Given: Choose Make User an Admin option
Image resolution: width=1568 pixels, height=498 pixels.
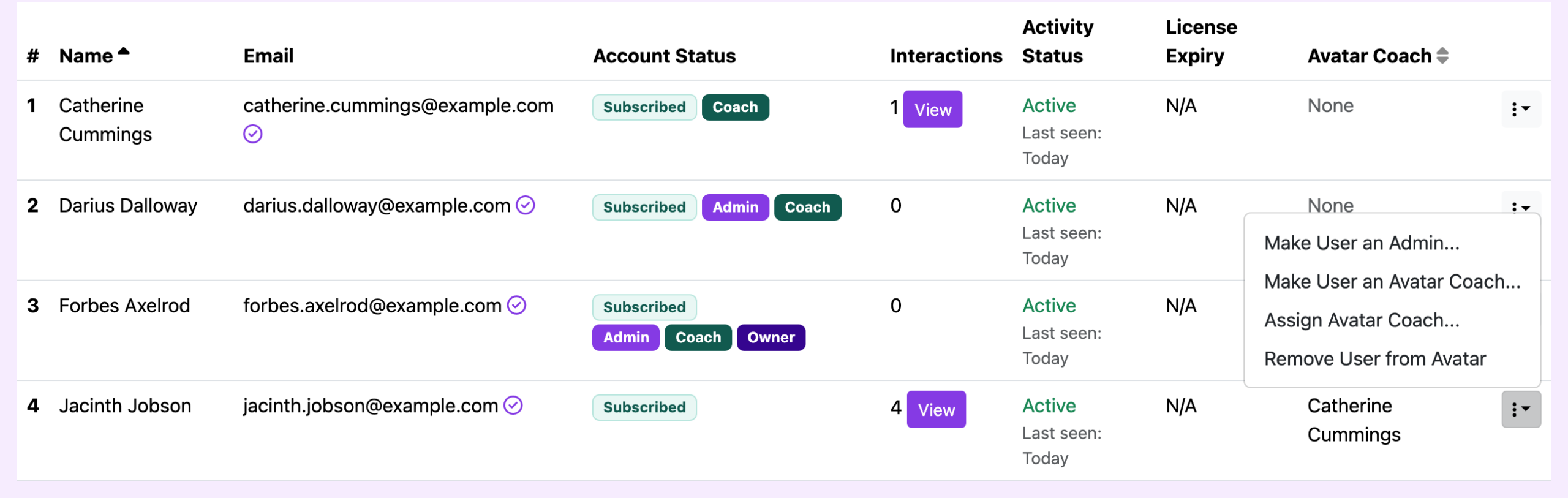Looking at the screenshot, I should pos(1362,243).
